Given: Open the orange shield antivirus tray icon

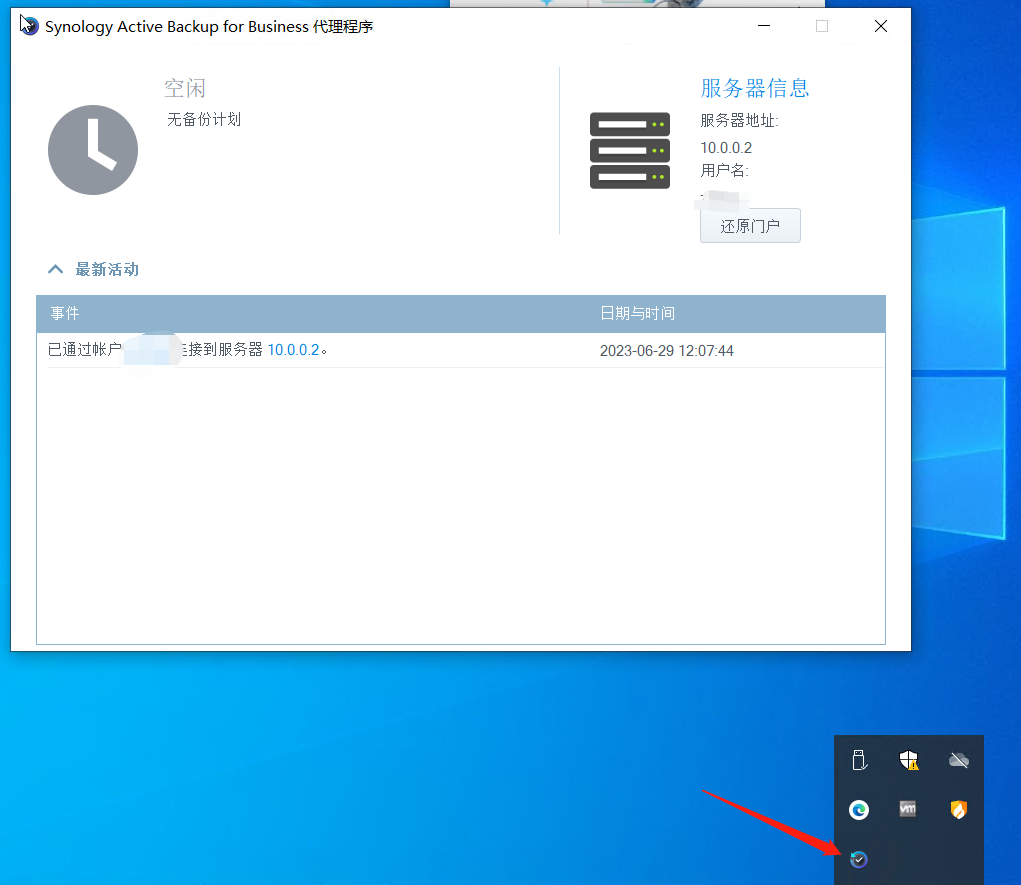Looking at the screenshot, I should [958, 809].
